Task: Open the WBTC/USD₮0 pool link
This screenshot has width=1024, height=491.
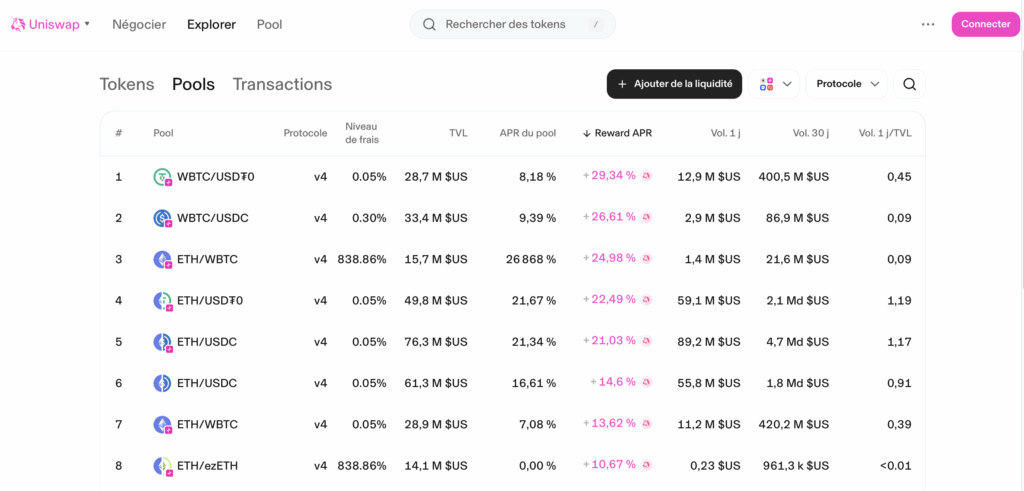Action: pyautogui.click(x=216, y=176)
